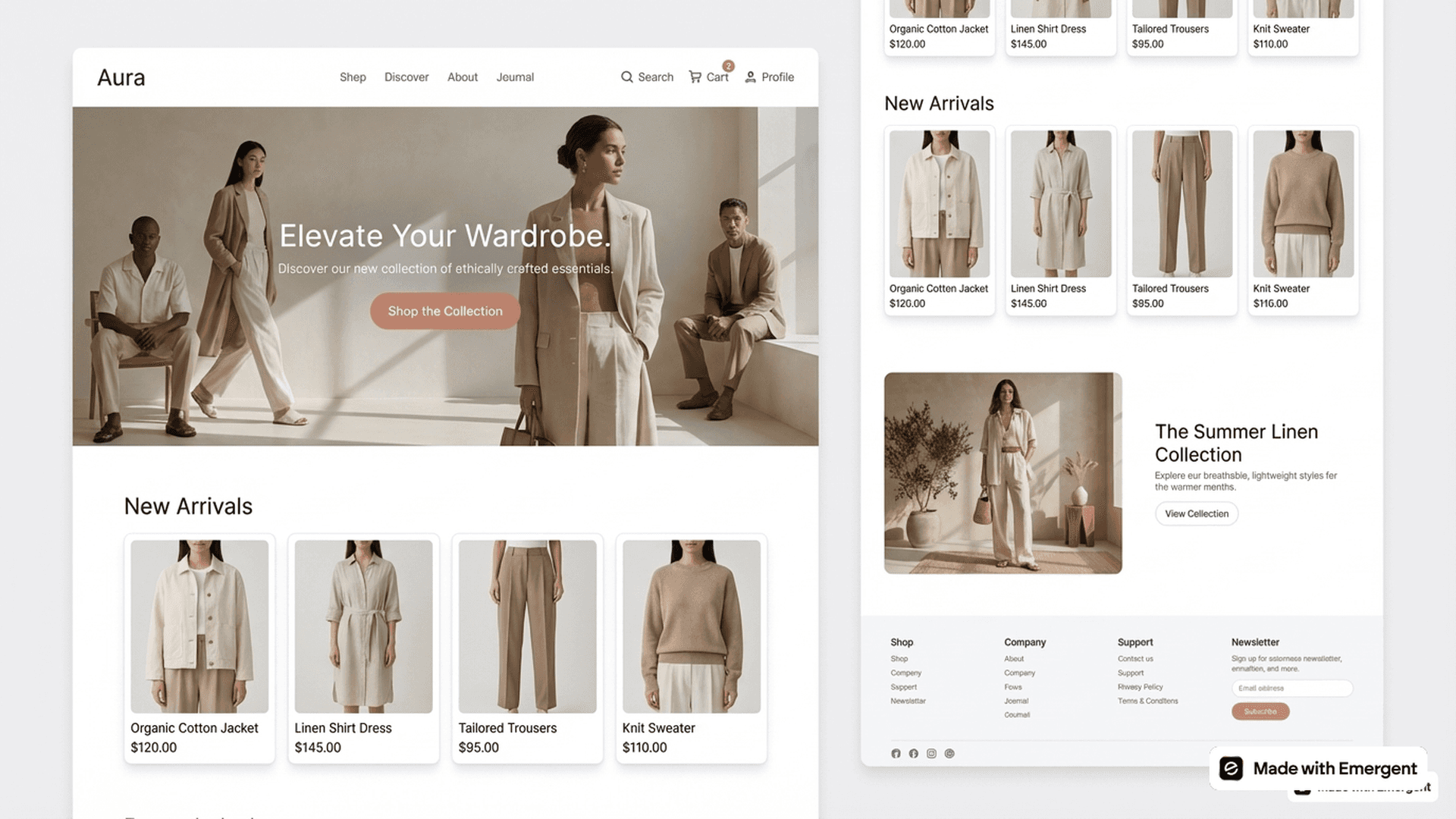The image size is (1456, 819).
Task: Click the Instagram icon in the footer
Action: coord(932,753)
